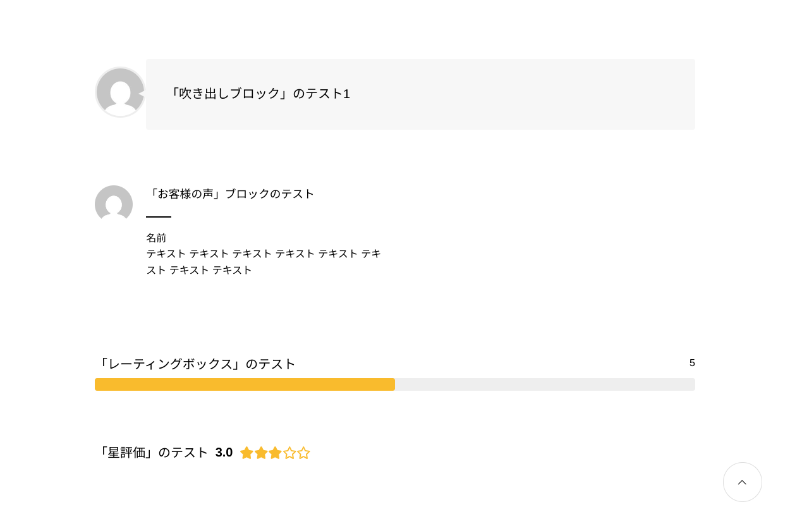Click the 「レーティングボックス」のテスト label
The width and height of the screenshot is (790, 520).
pos(196,364)
